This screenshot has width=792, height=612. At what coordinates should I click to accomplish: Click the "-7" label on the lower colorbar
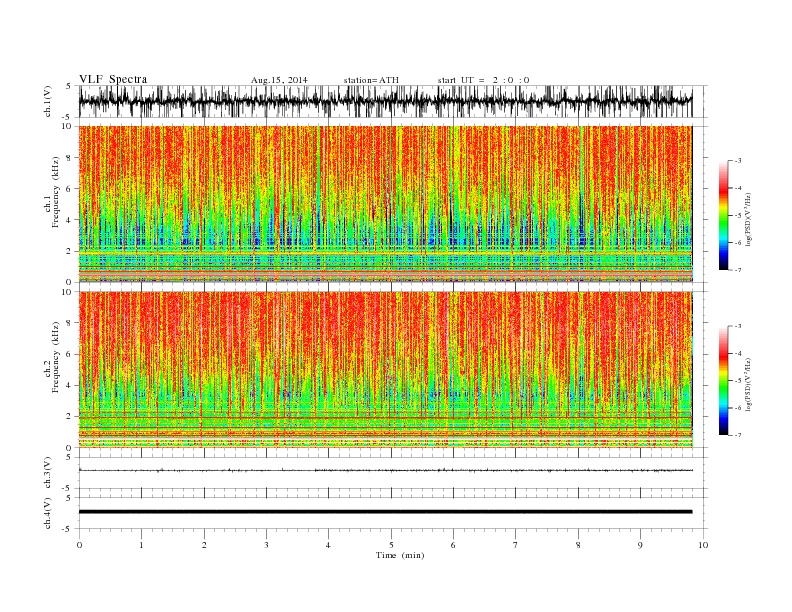pos(738,435)
